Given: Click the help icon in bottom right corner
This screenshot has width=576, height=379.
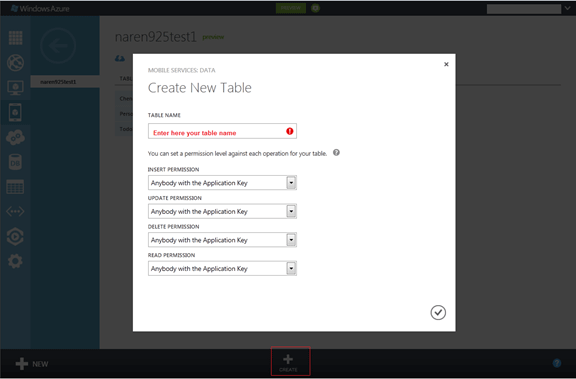Looking at the screenshot, I should 557,363.
